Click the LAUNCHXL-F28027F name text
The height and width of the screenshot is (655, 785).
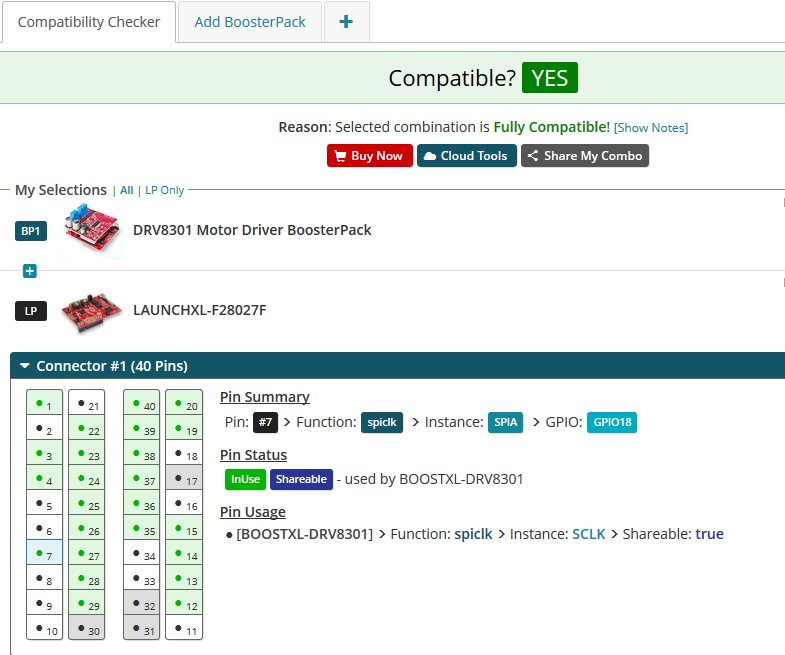200,310
